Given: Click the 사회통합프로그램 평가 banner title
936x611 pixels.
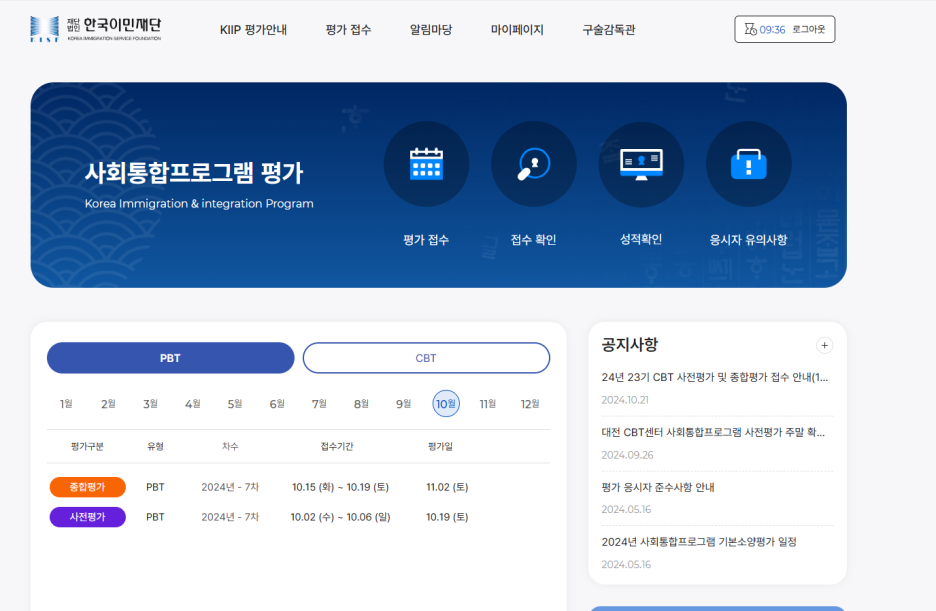Looking at the screenshot, I should point(194,173).
